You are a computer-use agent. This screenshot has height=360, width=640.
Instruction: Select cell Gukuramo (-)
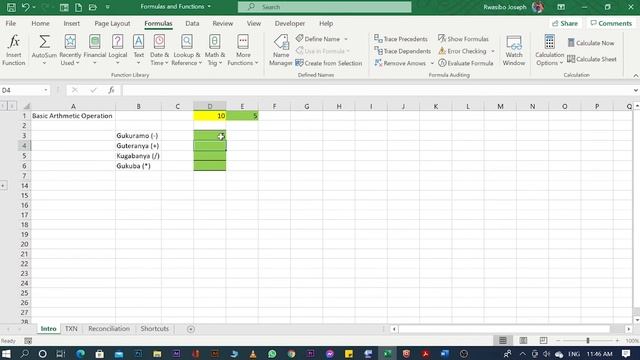(138, 136)
